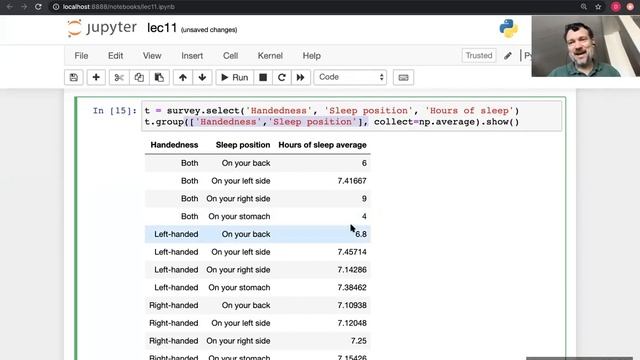Open the Cell menu
The height and width of the screenshot is (360, 640).
pos(230,56)
